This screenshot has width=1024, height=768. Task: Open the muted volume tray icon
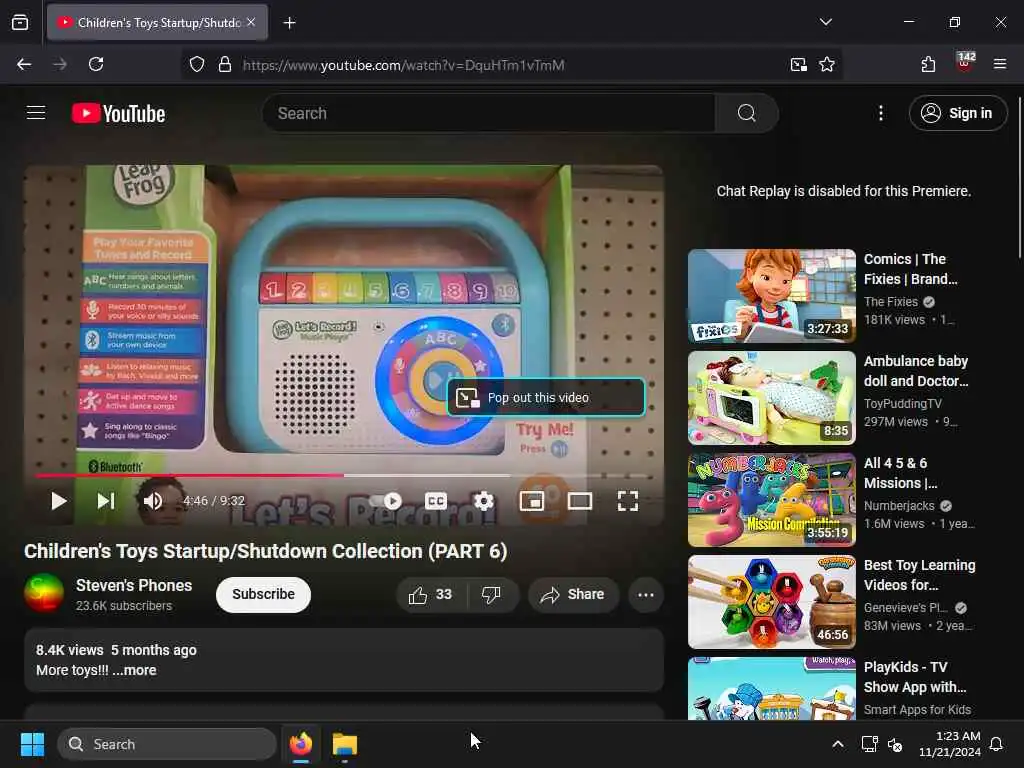[895, 744]
